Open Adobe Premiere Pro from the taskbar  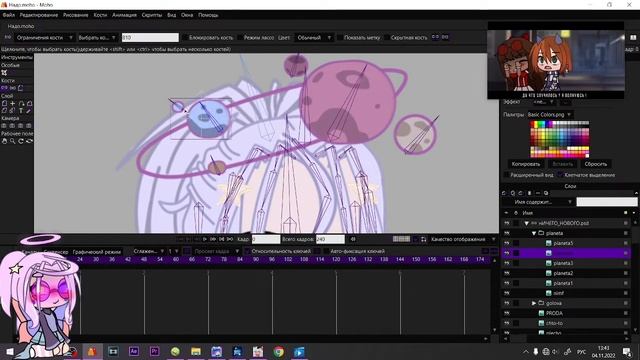pos(154,351)
